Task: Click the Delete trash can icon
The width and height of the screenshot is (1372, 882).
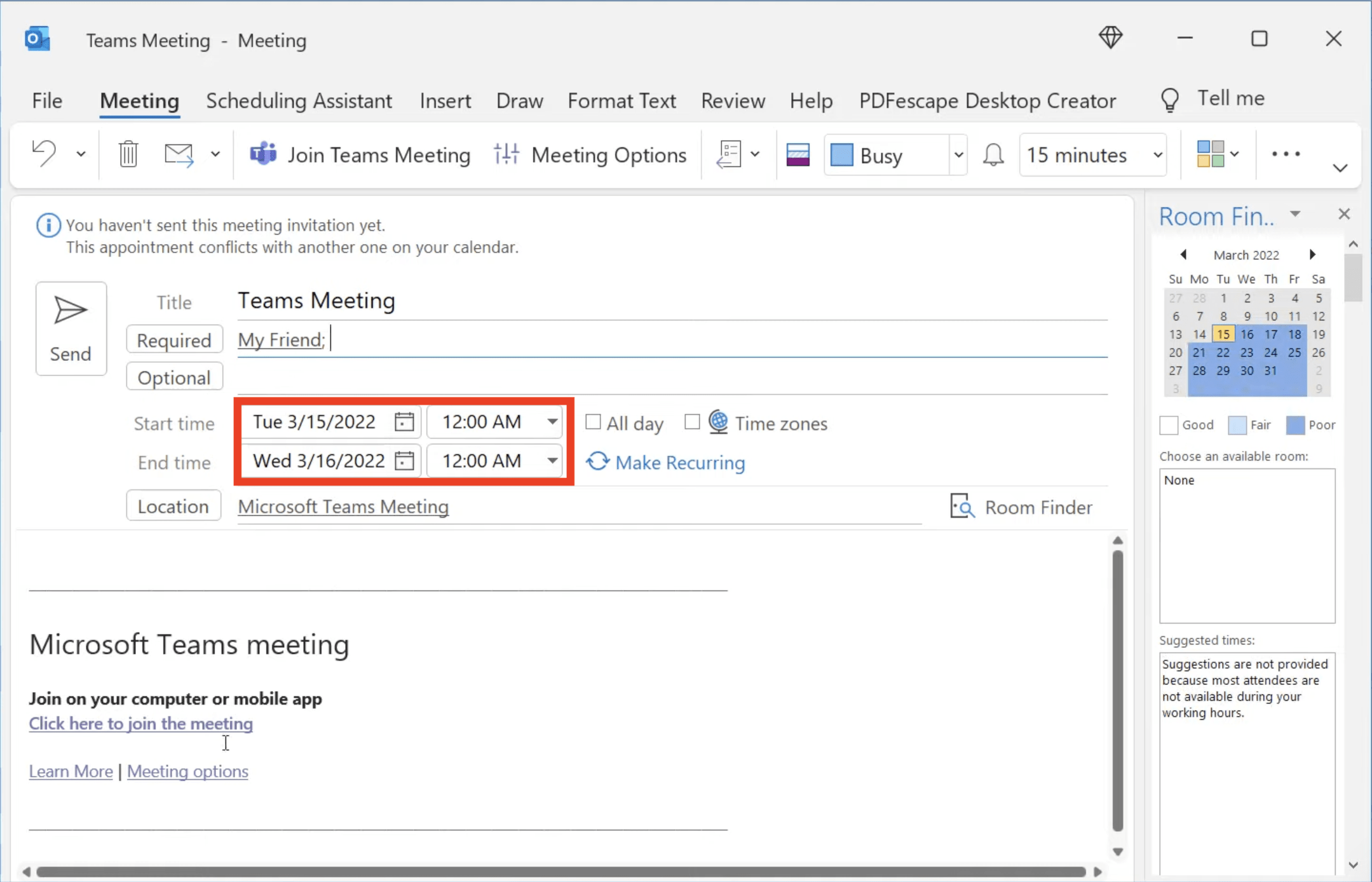Action: (x=128, y=154)
